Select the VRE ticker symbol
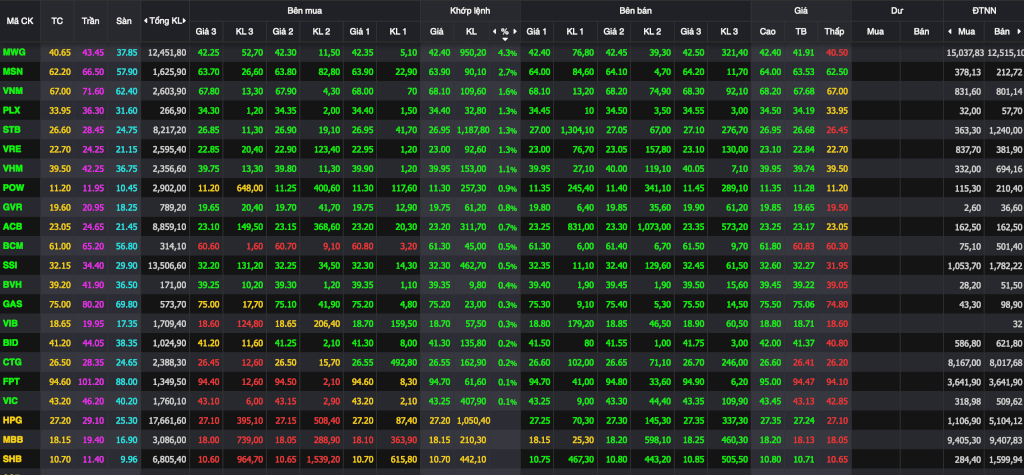The width and height of the screenshot is (1024, 475). pos(12,150)
